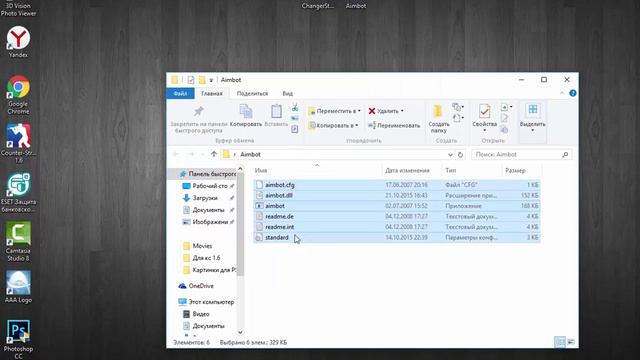Screen dimensions: 640x360
Task: Click Properties icon in quick access toolbar
Action: tap(191, 80)
